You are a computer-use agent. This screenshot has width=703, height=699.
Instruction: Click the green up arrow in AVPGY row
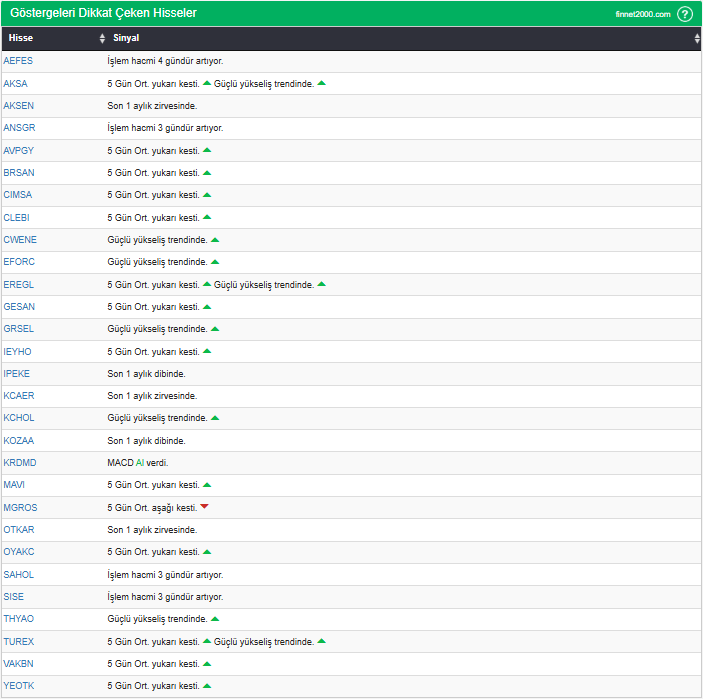click(207, 150)
